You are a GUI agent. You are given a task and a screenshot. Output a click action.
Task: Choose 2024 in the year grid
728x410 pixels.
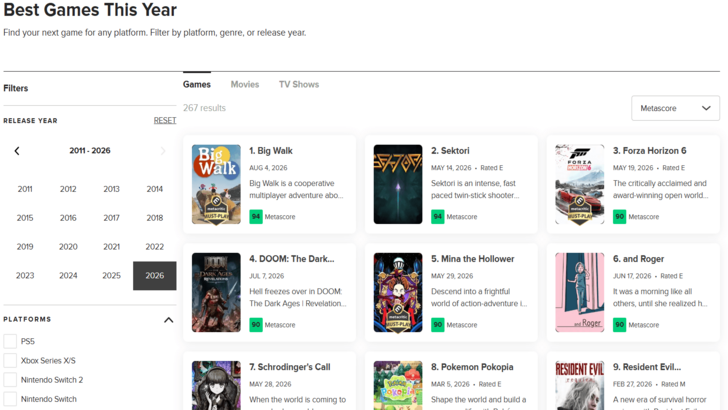[68, 275]
